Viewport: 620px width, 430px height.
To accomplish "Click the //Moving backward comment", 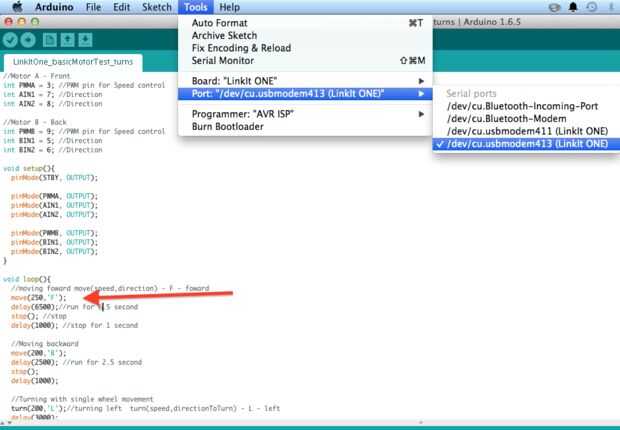I will click(x=45, y=344).
